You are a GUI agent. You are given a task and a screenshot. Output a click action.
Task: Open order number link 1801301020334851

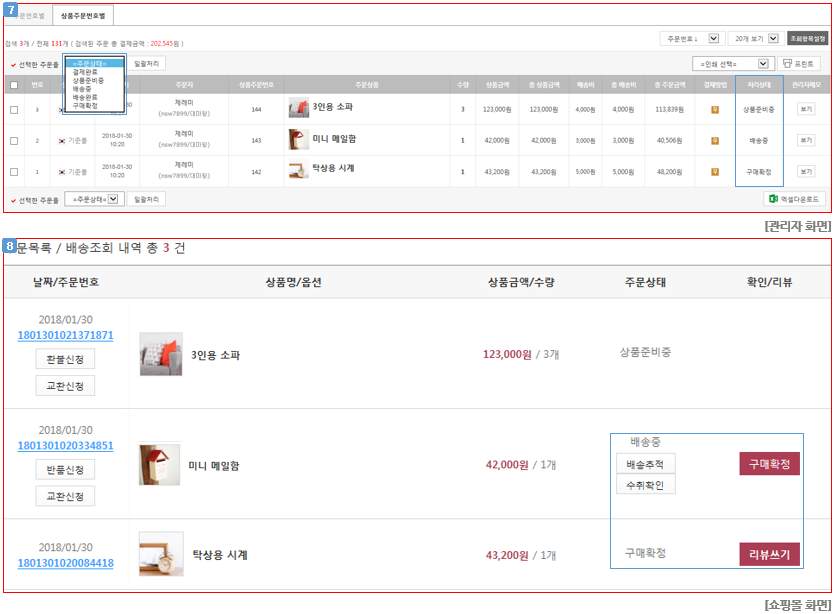pos(66,446)
